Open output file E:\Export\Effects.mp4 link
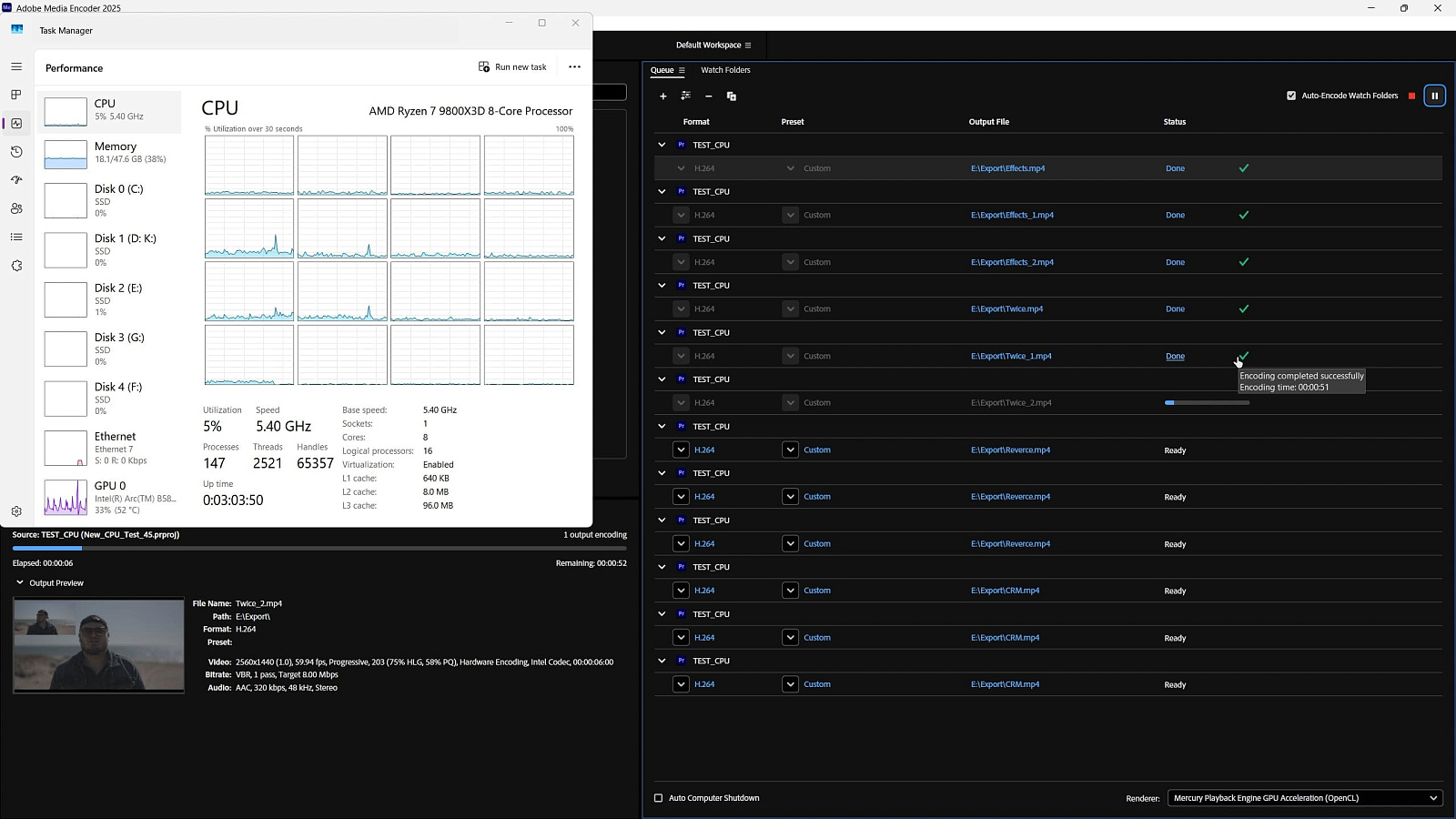The height and width of the screenshot is (819, 1456). click(1007, 168)
